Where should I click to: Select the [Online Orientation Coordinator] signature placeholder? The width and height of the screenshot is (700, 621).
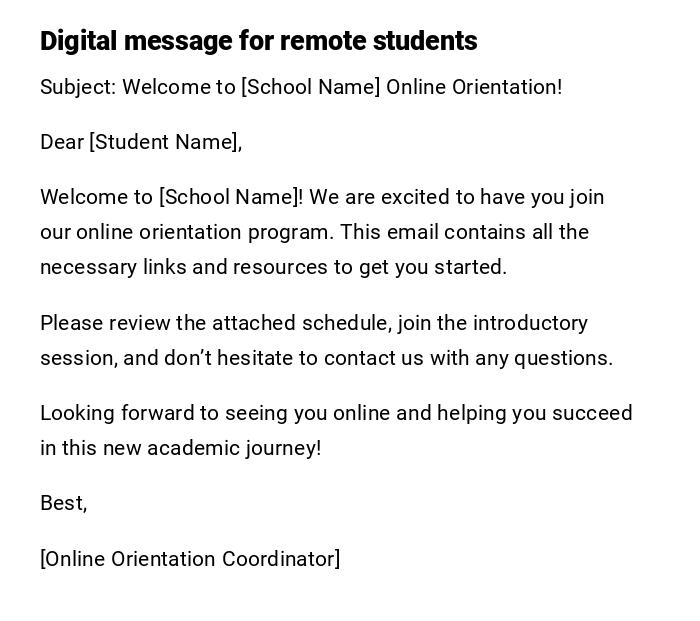tap(190, 559)
